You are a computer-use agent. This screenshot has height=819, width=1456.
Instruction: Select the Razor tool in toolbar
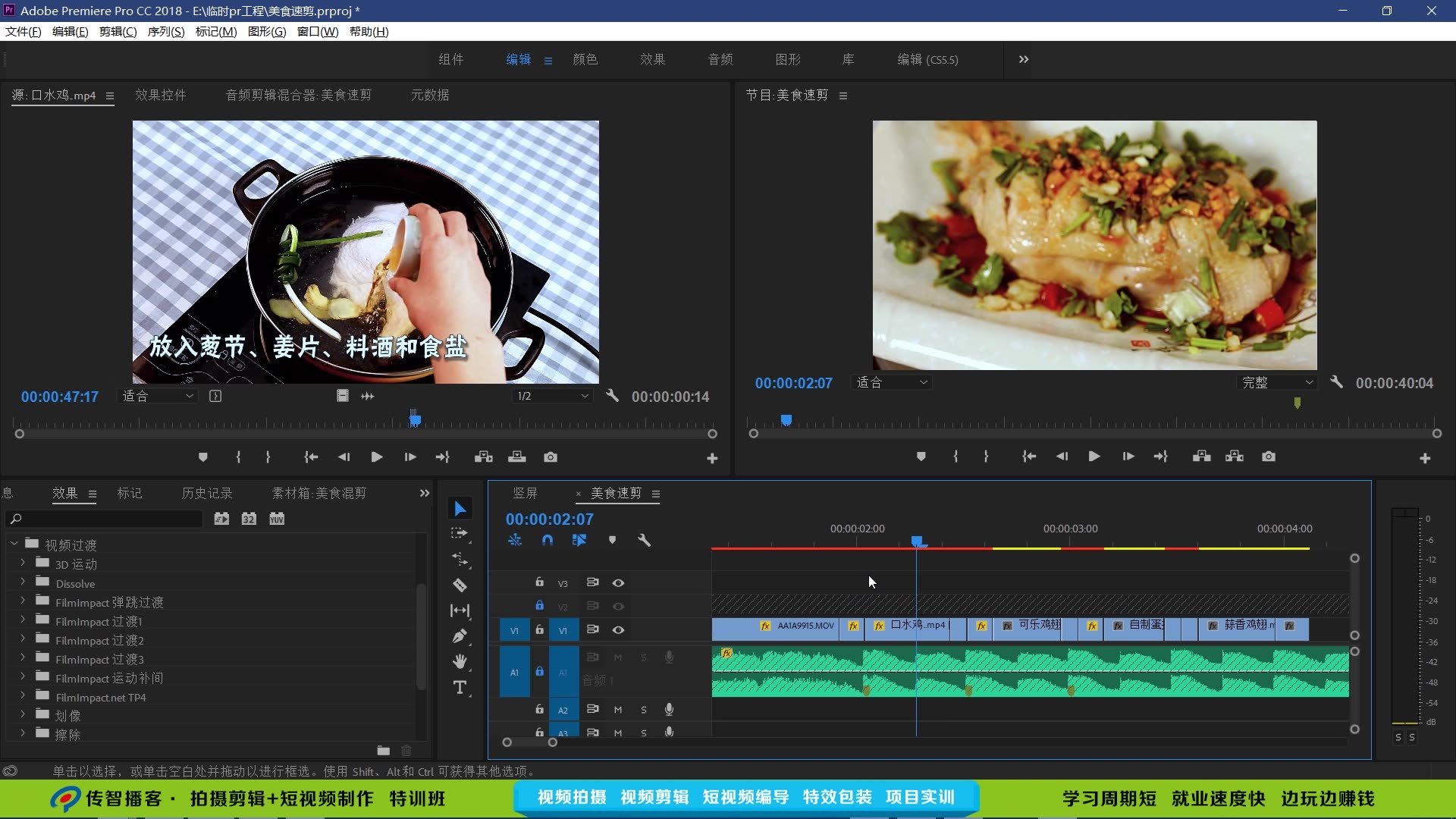460,585
